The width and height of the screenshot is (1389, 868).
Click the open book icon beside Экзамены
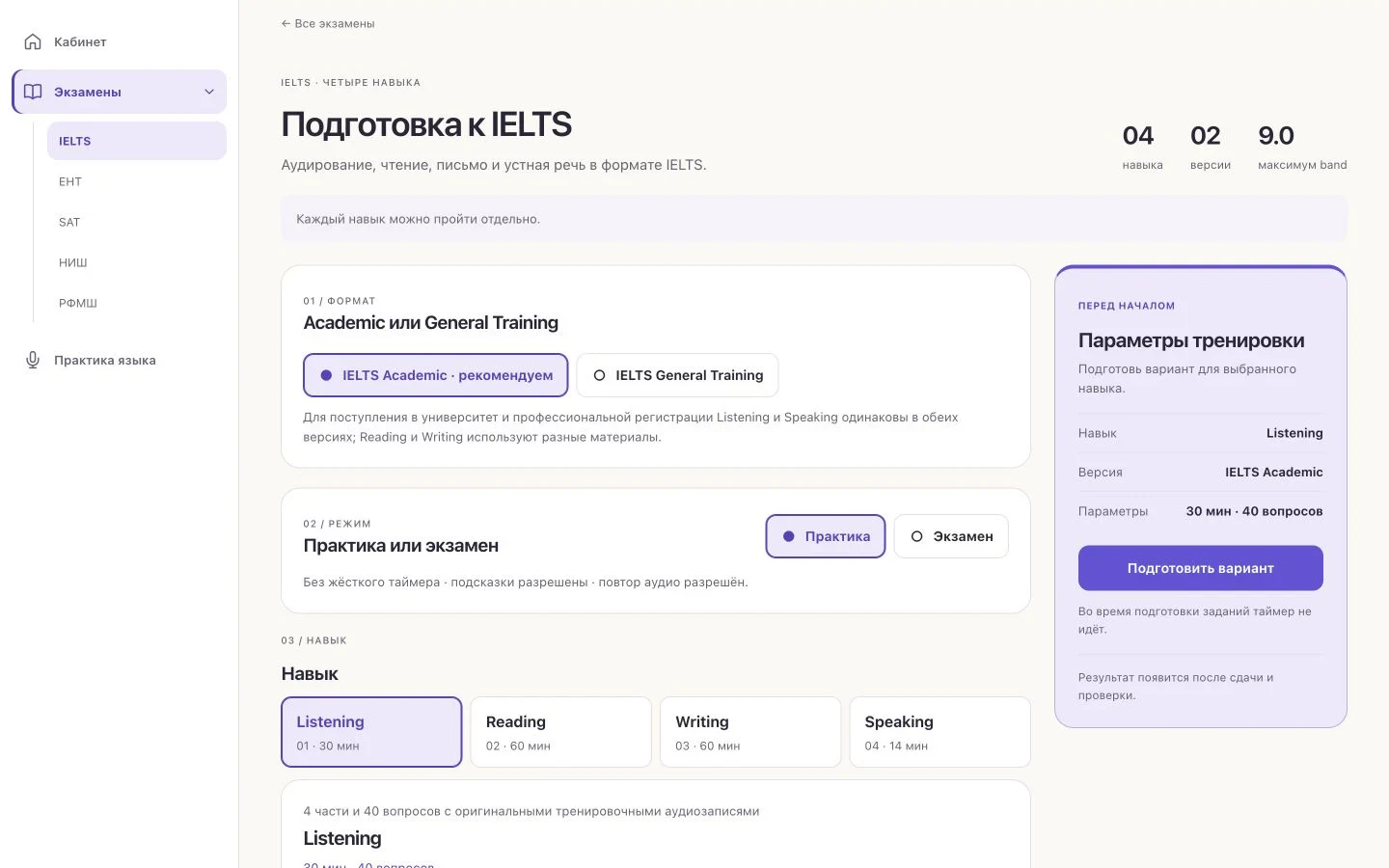coord(33,92)
